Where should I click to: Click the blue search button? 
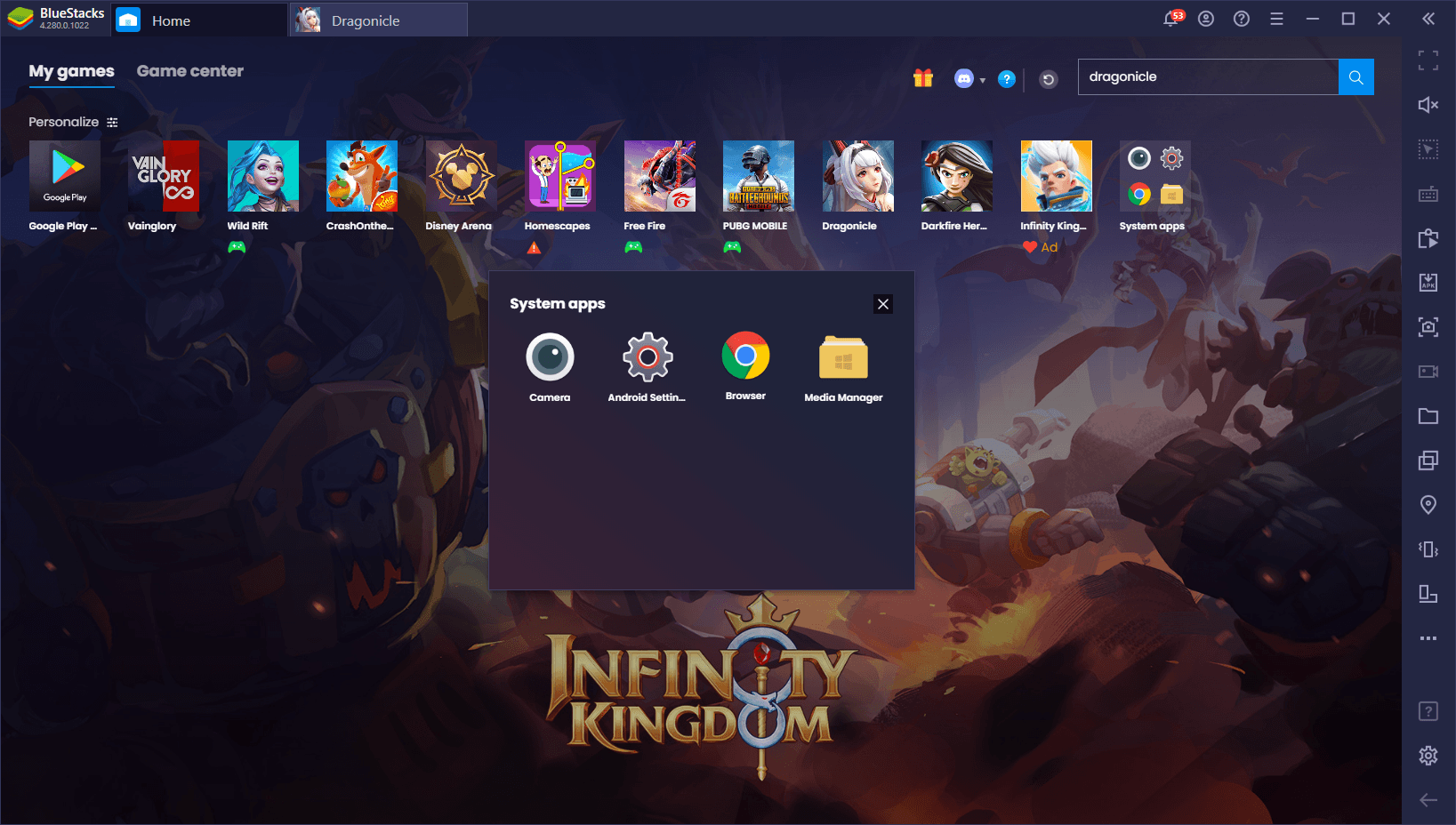click(1356, 76)
